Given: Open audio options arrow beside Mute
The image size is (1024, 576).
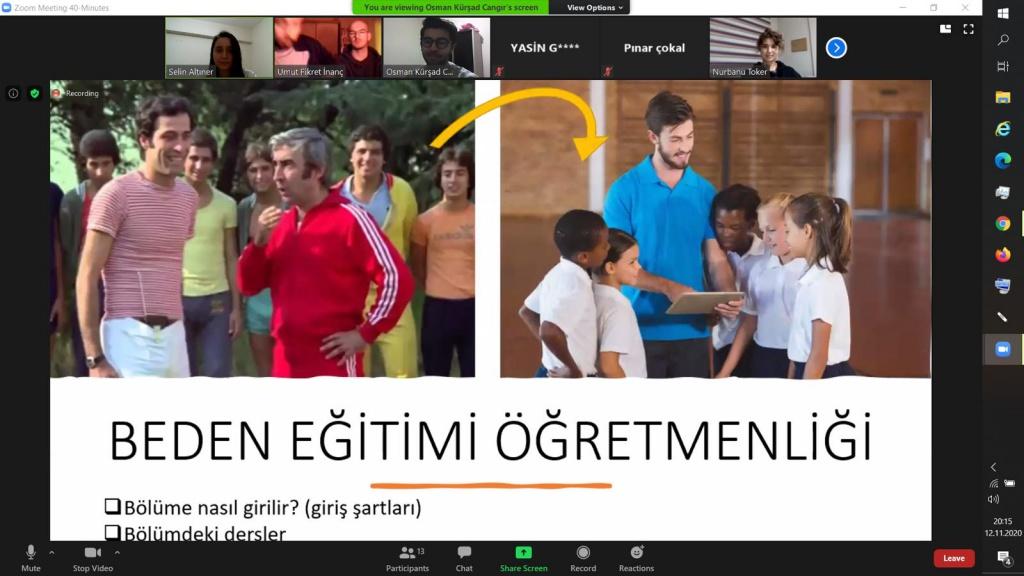Looking at the screenshot, I should click(52, 552).
